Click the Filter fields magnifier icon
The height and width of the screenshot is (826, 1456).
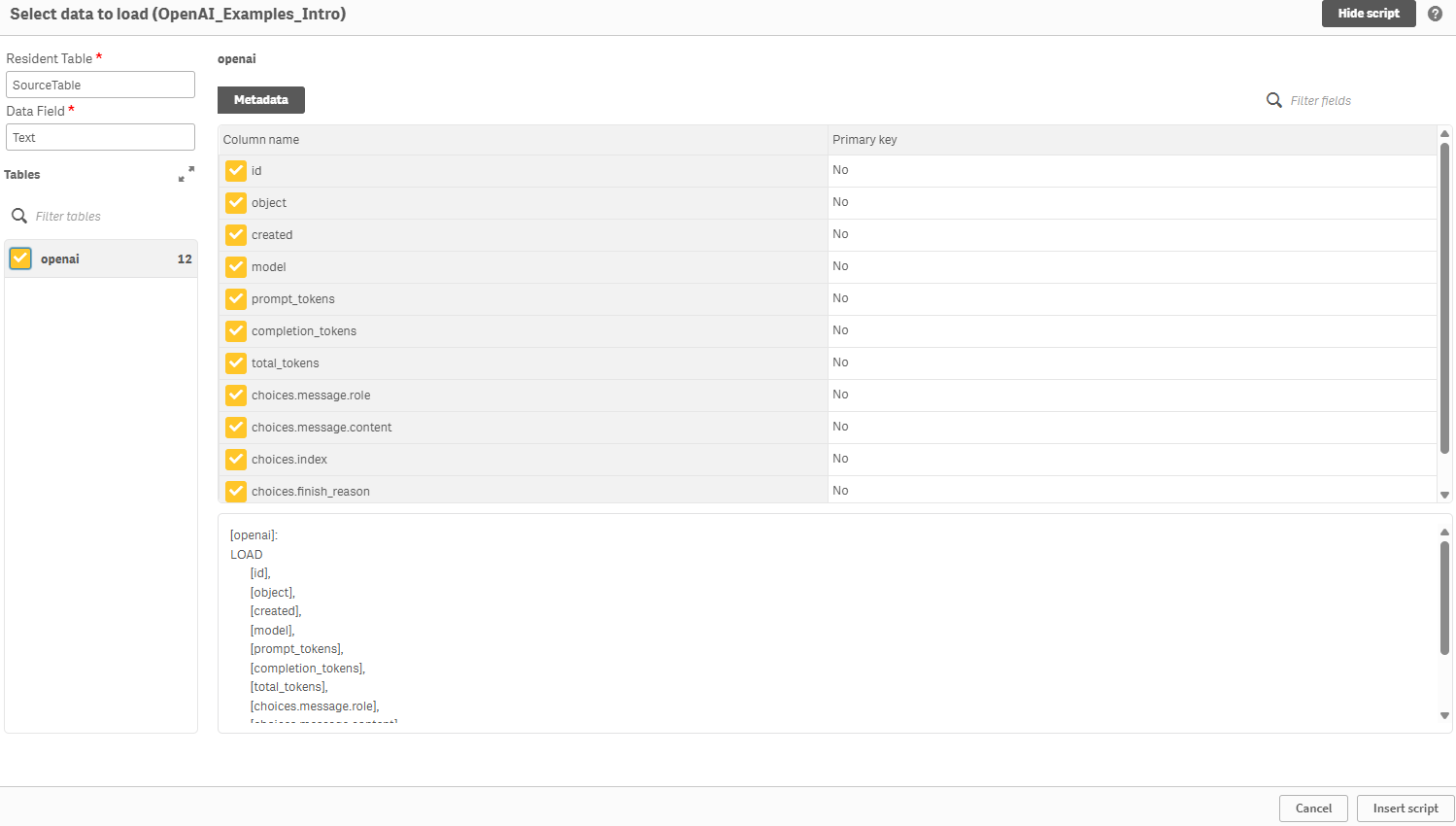tap(1273, 100)
